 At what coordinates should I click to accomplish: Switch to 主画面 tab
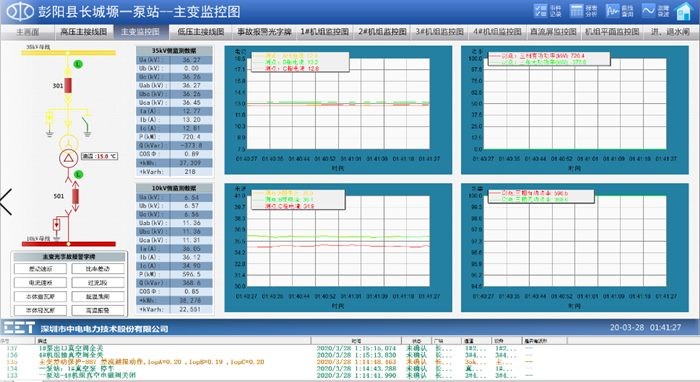tap(28, 32)
